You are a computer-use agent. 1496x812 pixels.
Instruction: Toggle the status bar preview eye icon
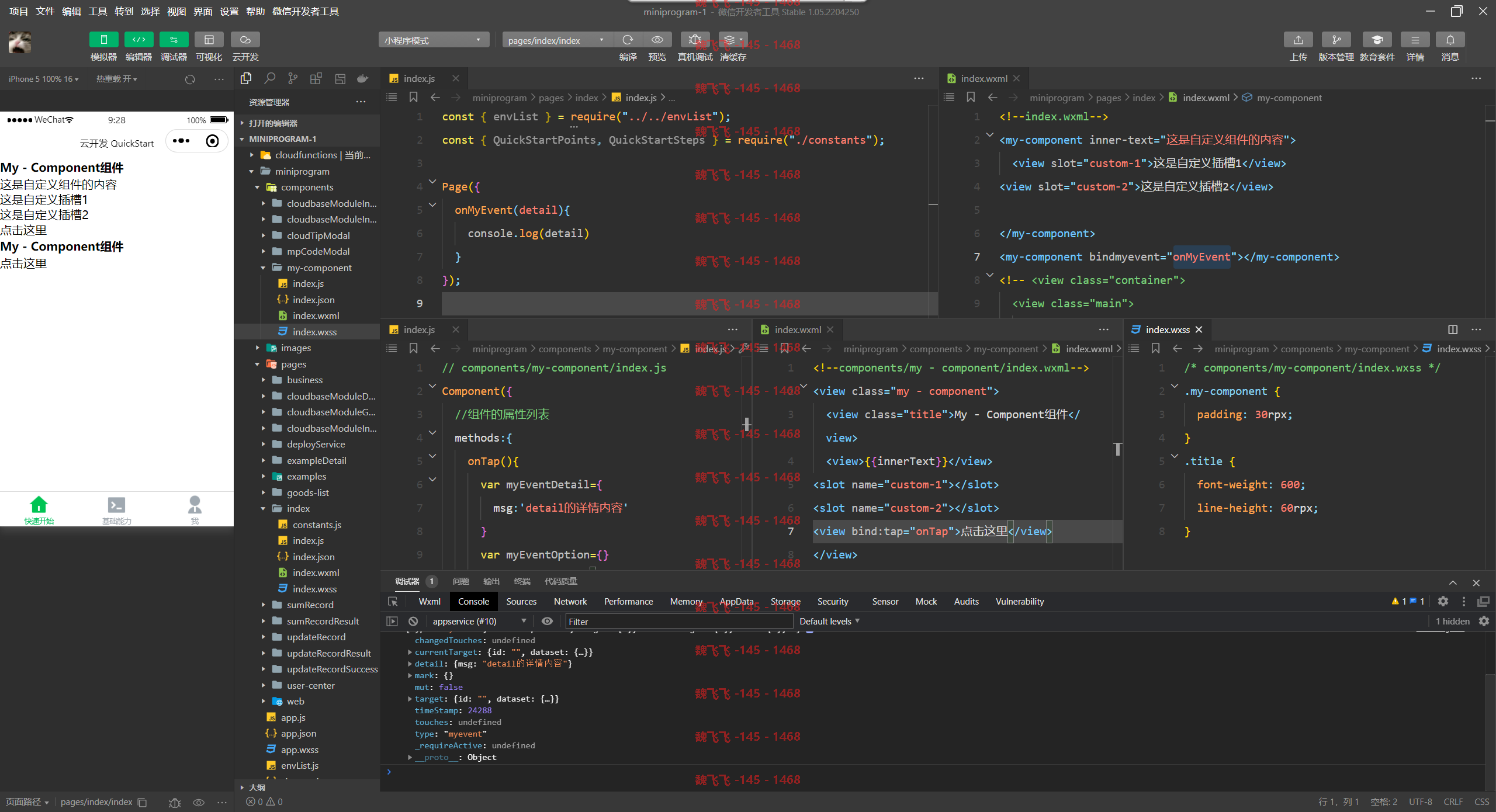[x=199, y=802]
